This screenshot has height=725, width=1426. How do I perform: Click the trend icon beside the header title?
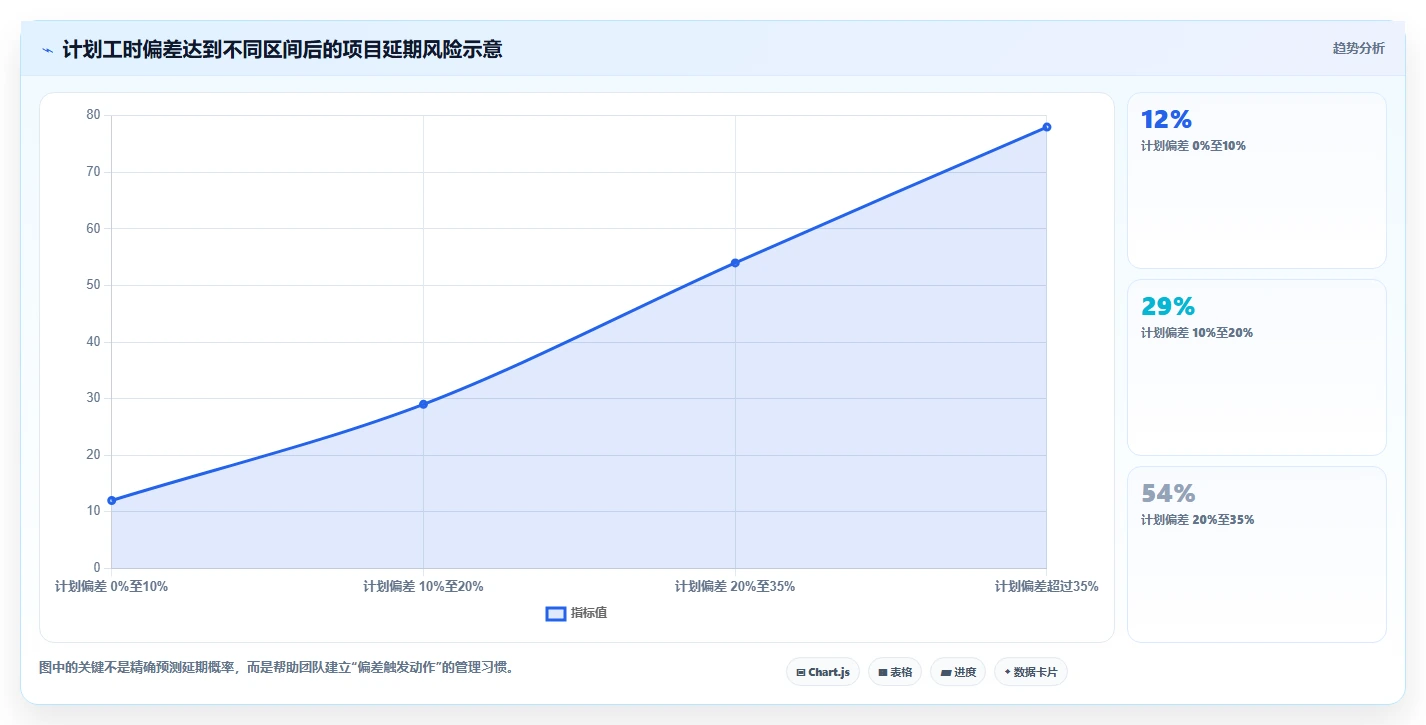pos(47,50)
